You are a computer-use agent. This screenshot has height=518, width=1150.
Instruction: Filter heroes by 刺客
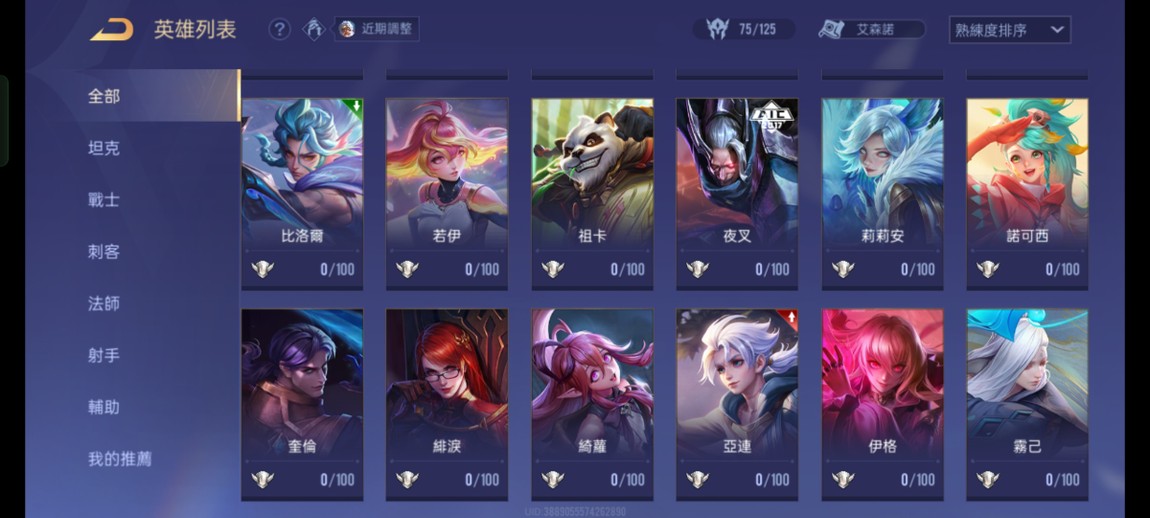(x=104, y=252)
